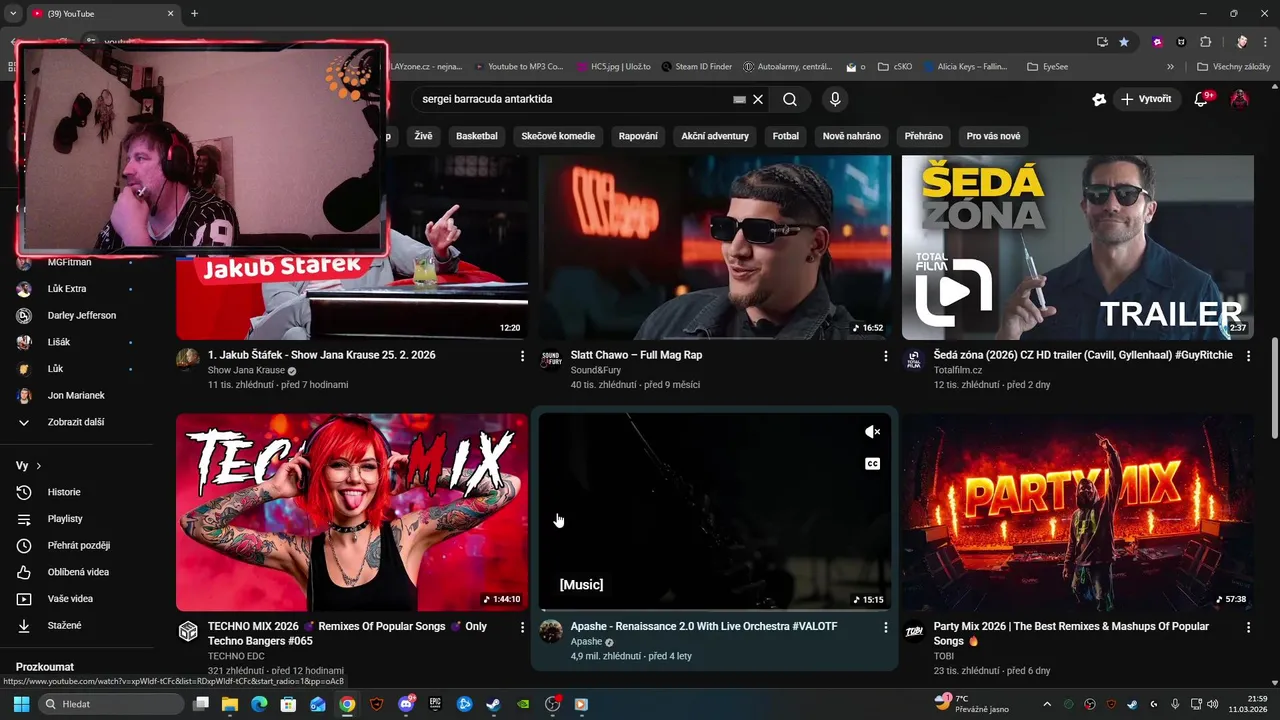The image size is (1280, 720).
Task: Click the sparkle icon next to Vytvořit
Action: (1099, 99)
